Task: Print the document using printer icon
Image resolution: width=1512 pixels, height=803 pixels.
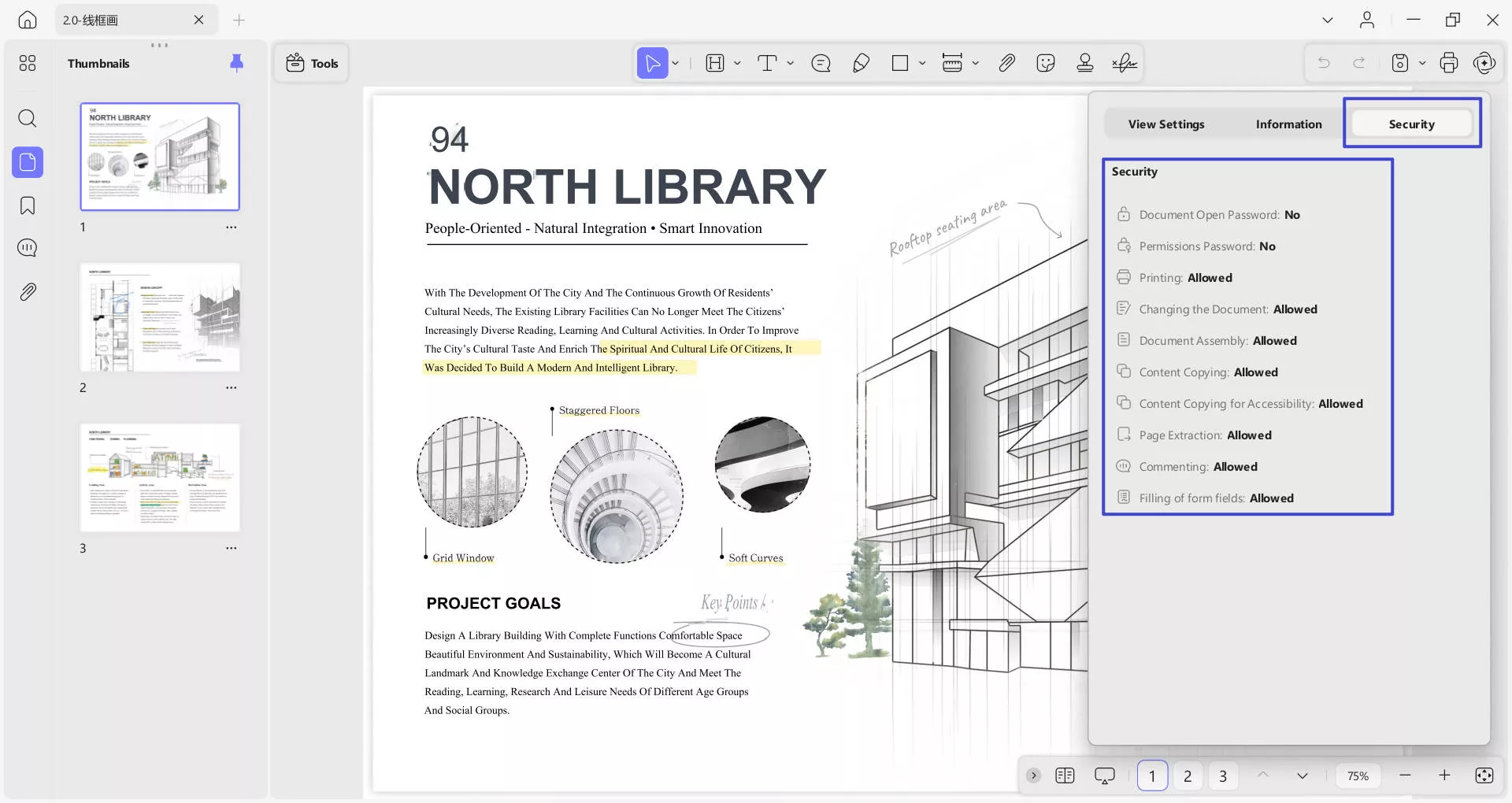Action: (x=1448, y=63)
